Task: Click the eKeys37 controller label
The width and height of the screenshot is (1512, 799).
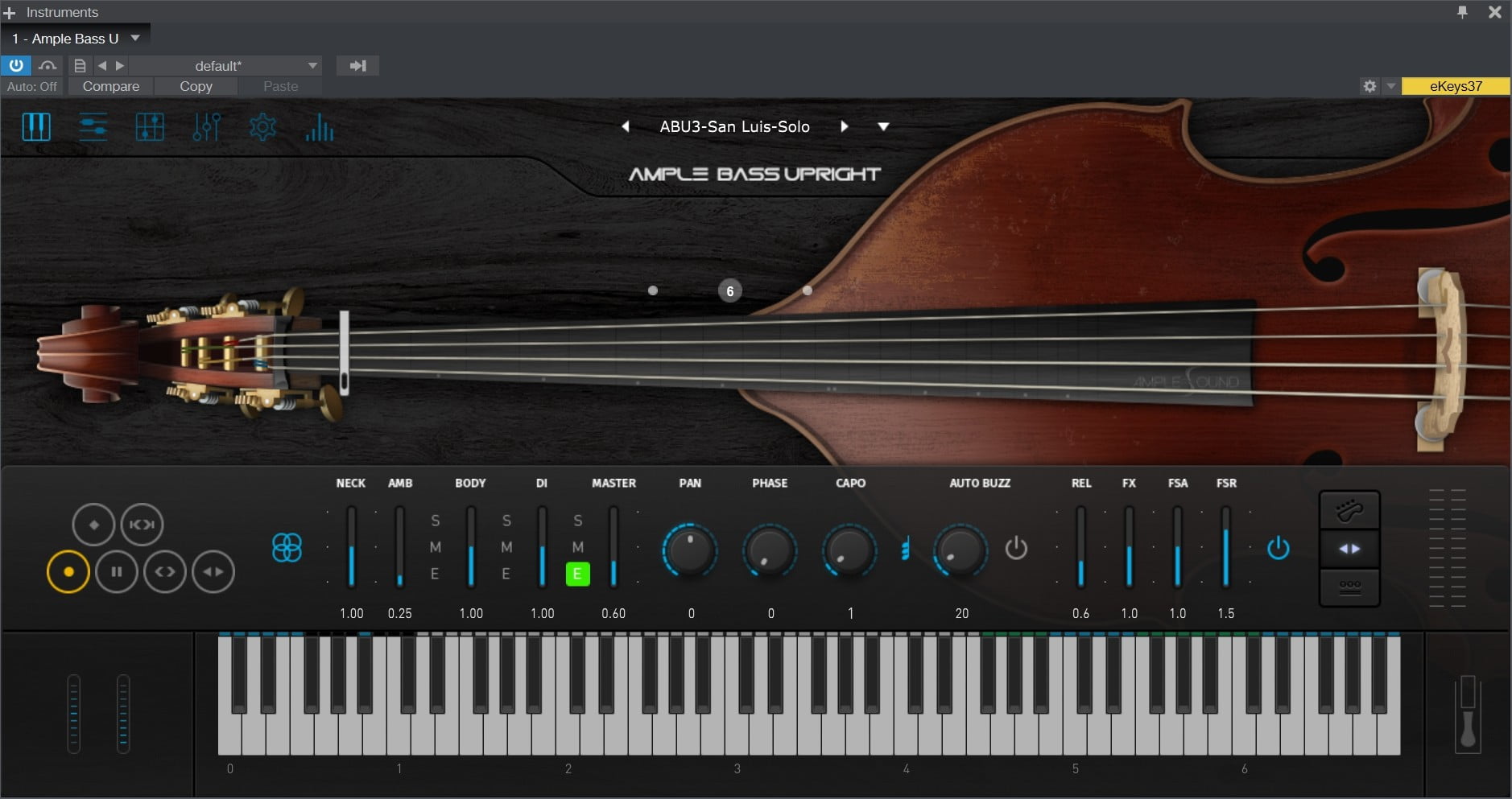Action: 1456,86
